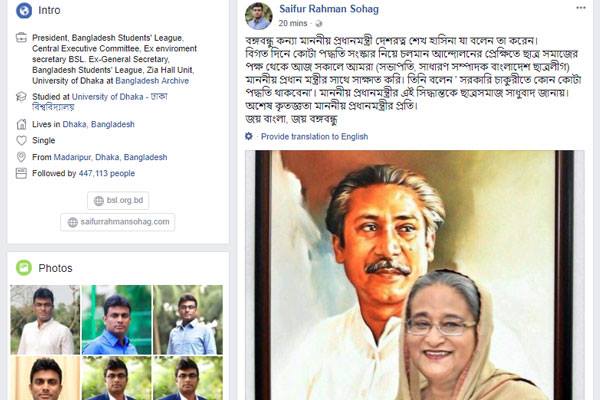
Task: Click the translation settings gear icon
Action: click(x=249, y=136)
